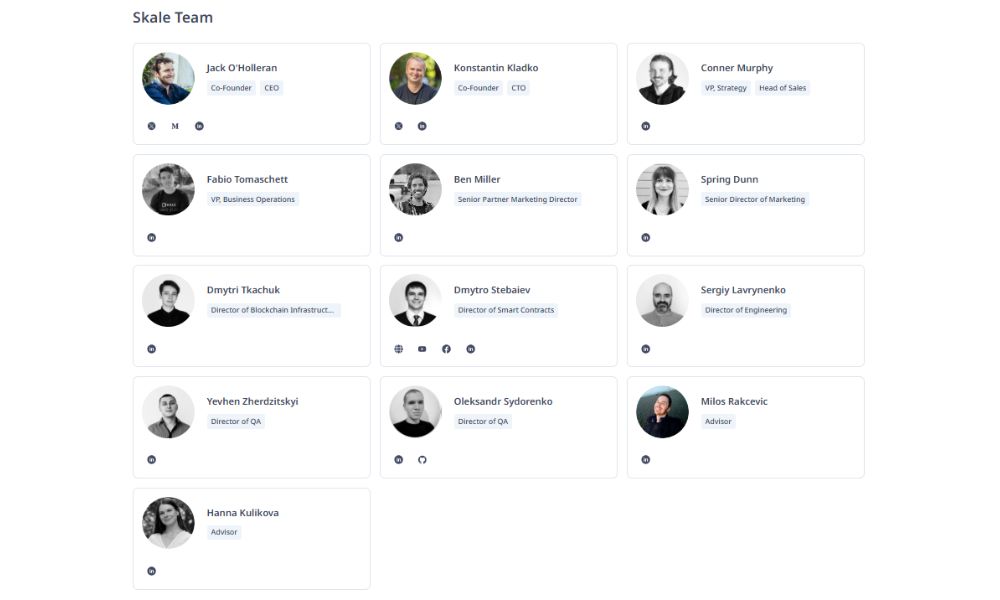Image resolution: width=1000 pixels, height=600 pixels.
Task: Click Conner Murphy's LinkedIn icon
Action: 646,126
